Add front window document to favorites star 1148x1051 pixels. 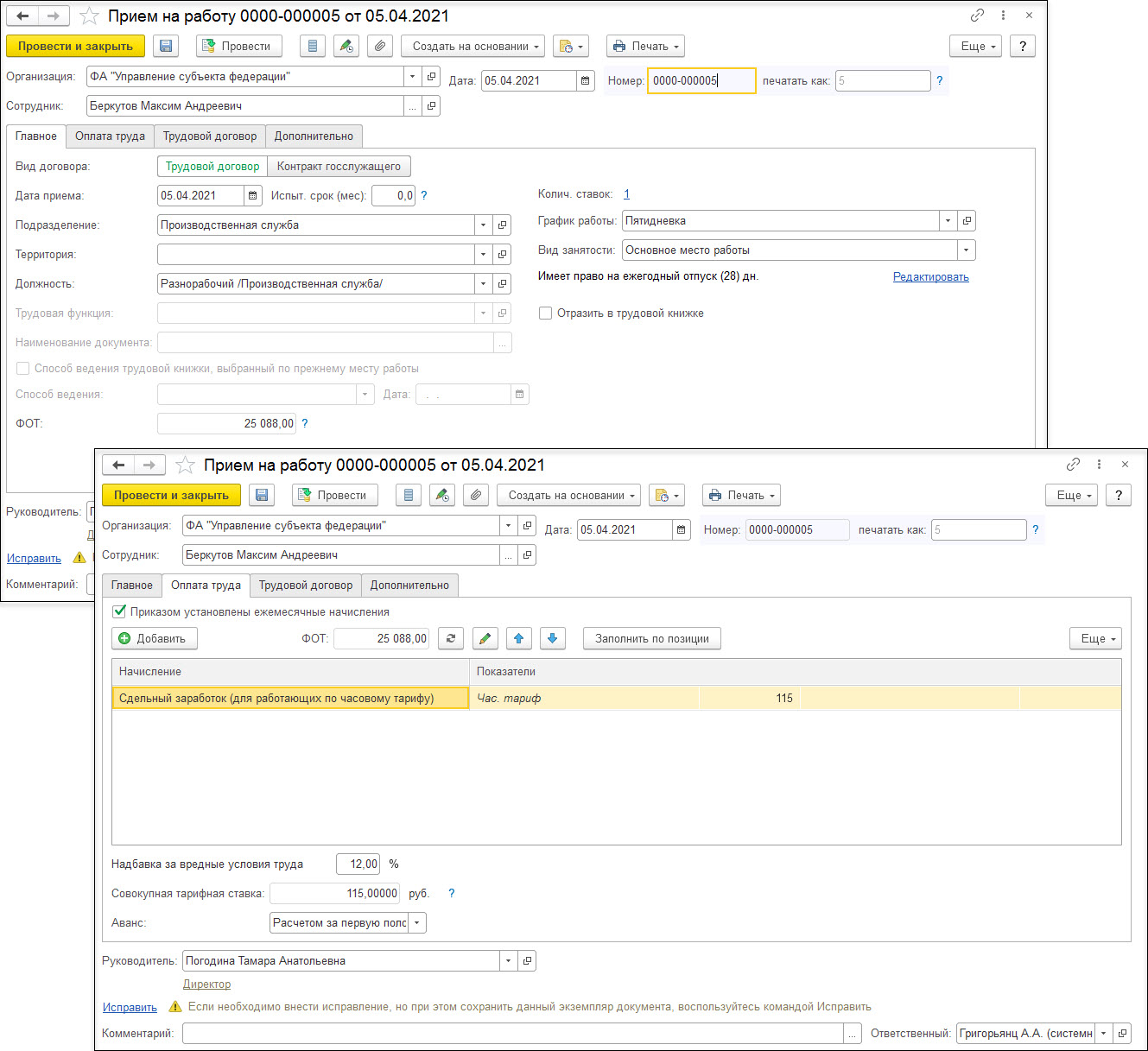pos(185,465)
